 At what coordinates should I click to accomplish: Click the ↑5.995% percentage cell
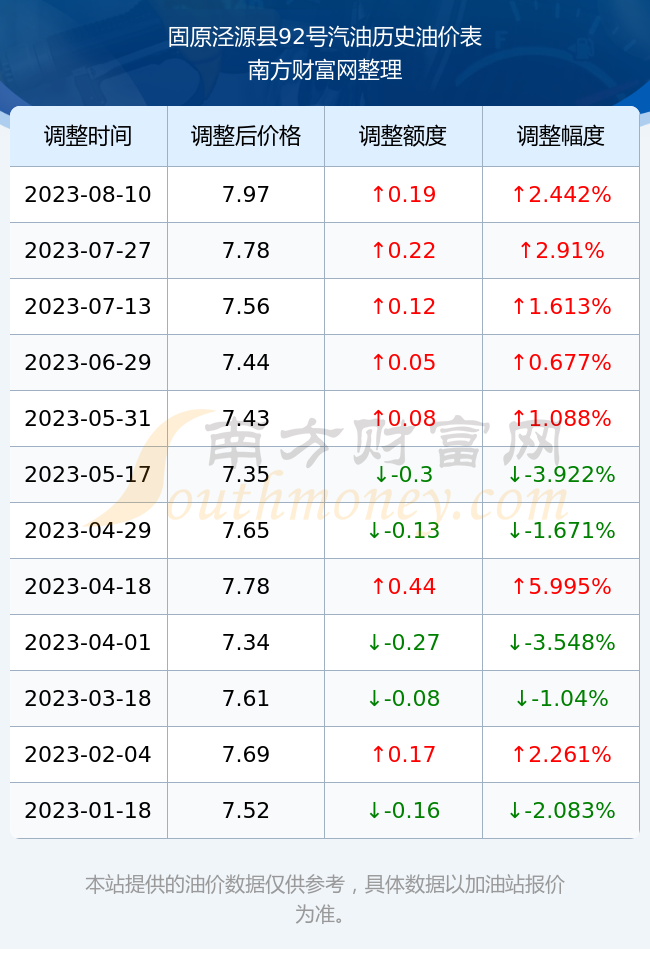(x=561, y=586)
